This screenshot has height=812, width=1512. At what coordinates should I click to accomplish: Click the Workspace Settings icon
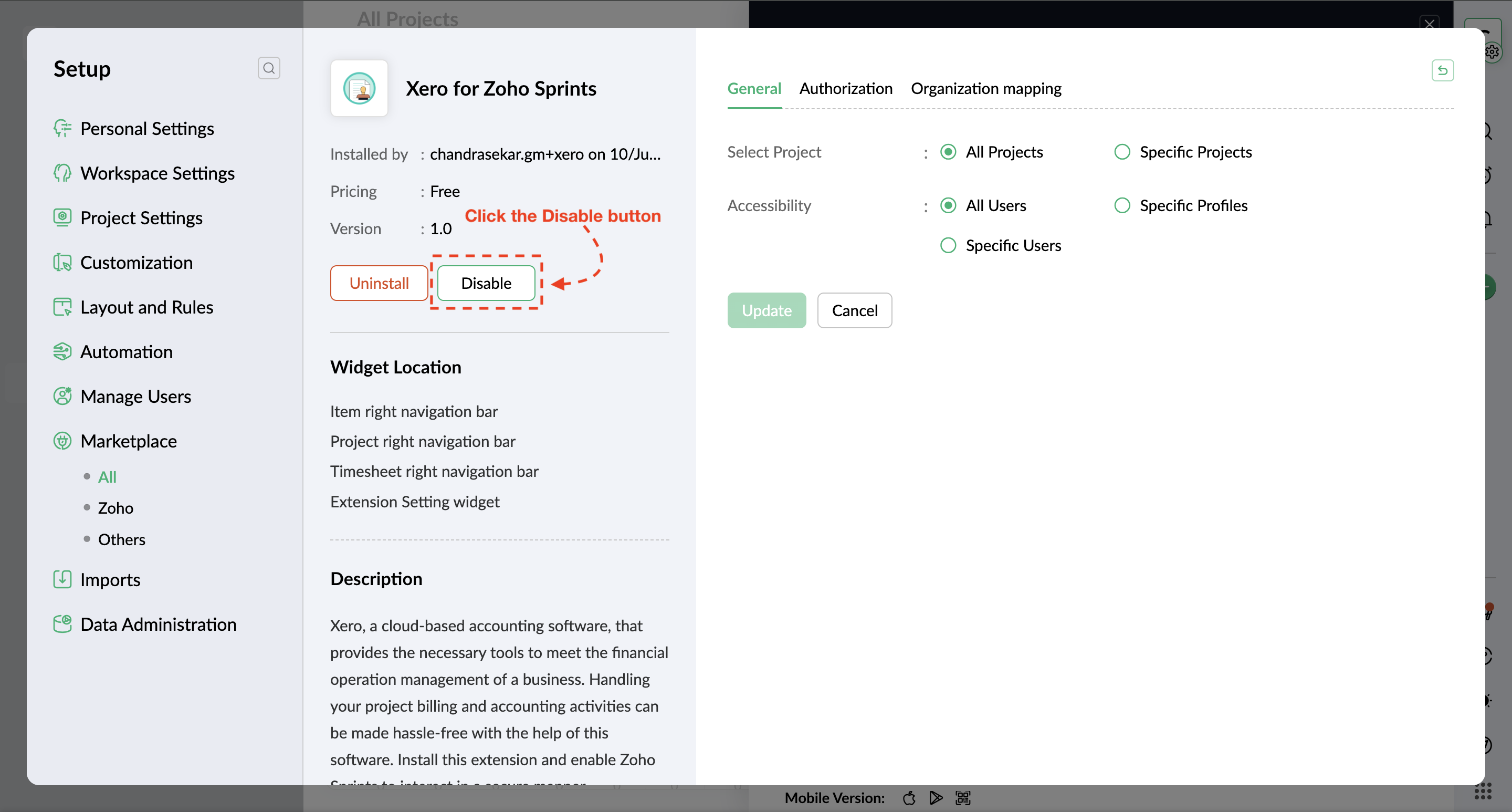click(x=62, y=173)
